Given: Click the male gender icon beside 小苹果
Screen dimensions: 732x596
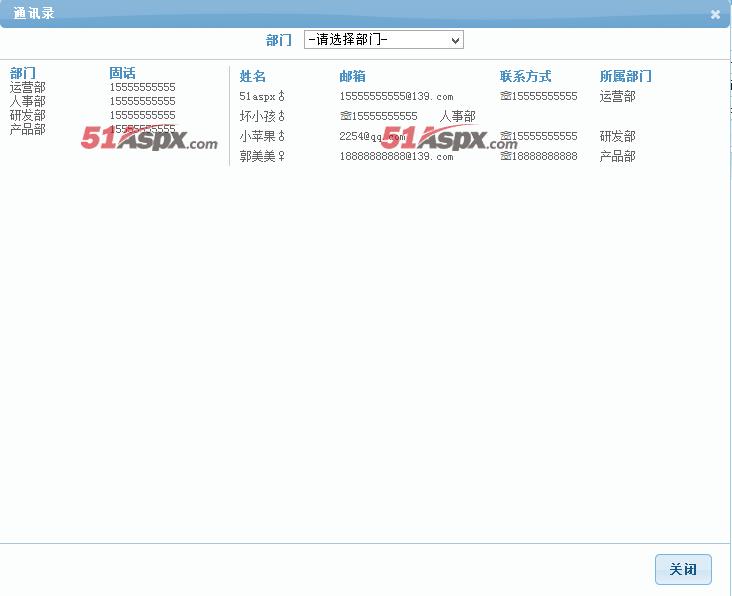Looking at the screenshot, I should tap(281, 136).
